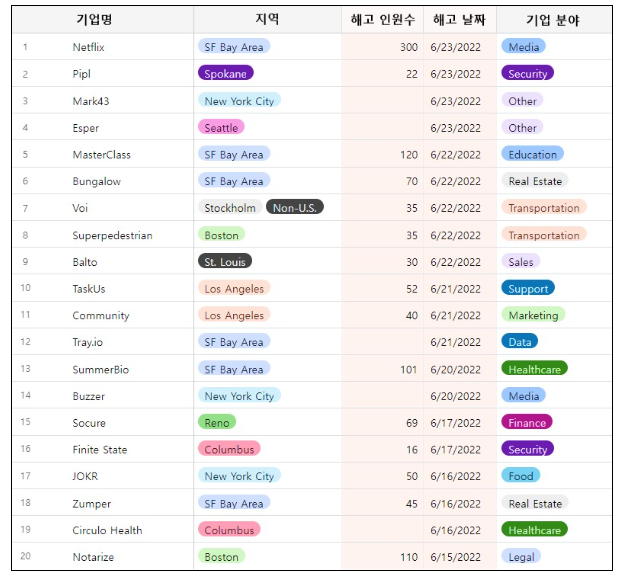Click the 기업명 column header
Image resolution: width=624 pixels, height=581 pixels.
[95, 19]
